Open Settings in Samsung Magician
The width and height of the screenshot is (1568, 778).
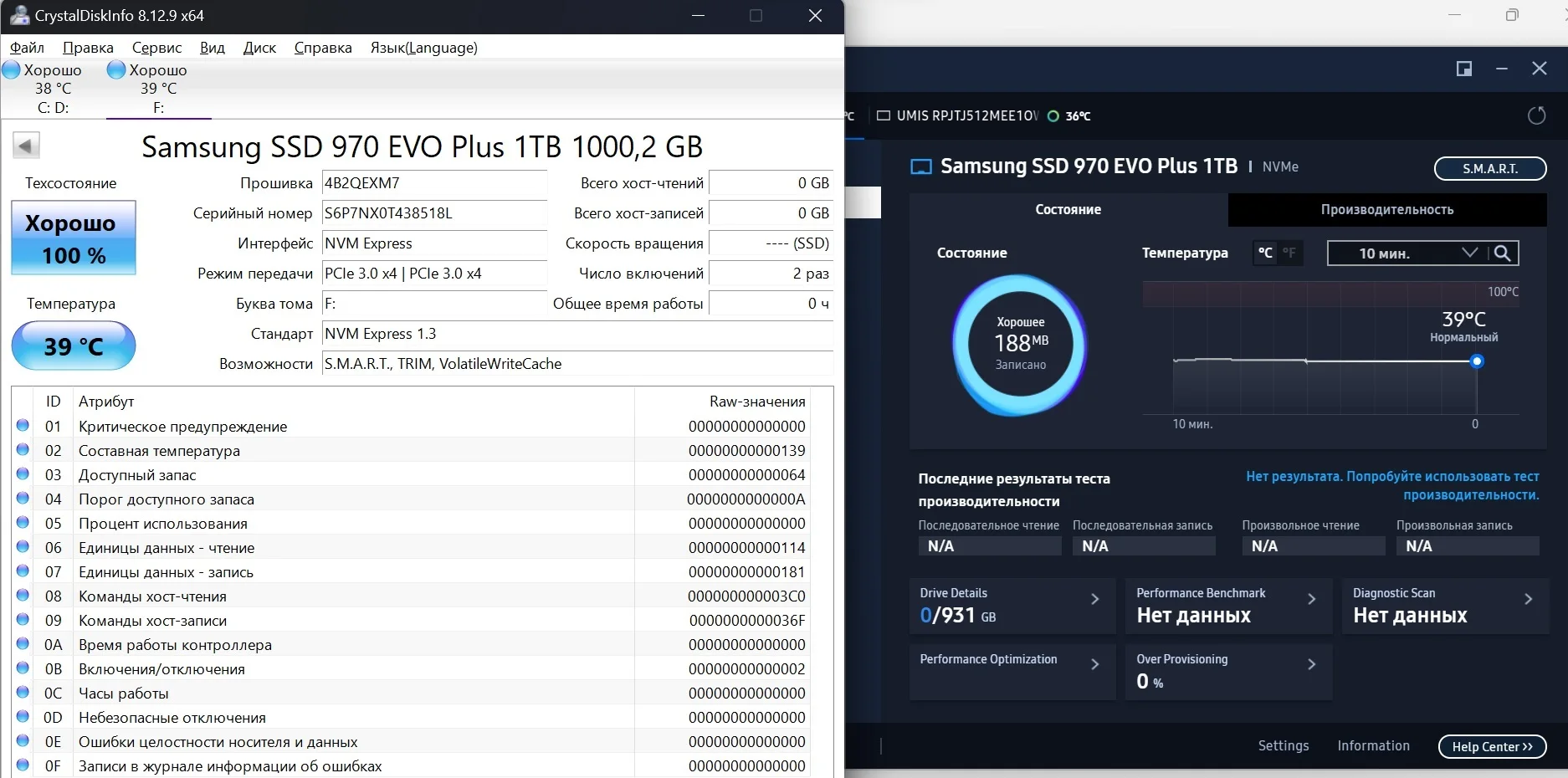click(1284, 745)
